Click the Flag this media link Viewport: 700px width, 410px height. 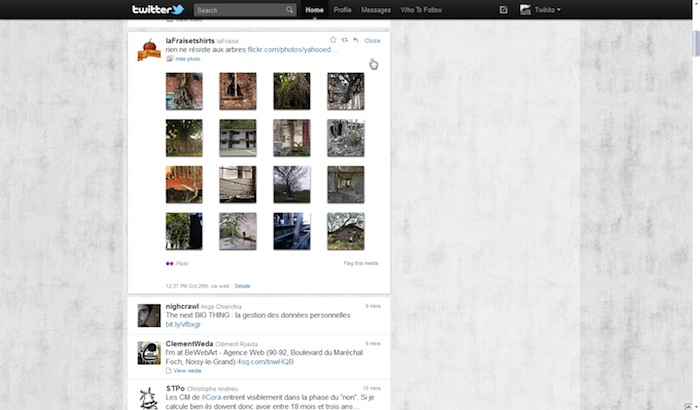(x=360, y=263)
